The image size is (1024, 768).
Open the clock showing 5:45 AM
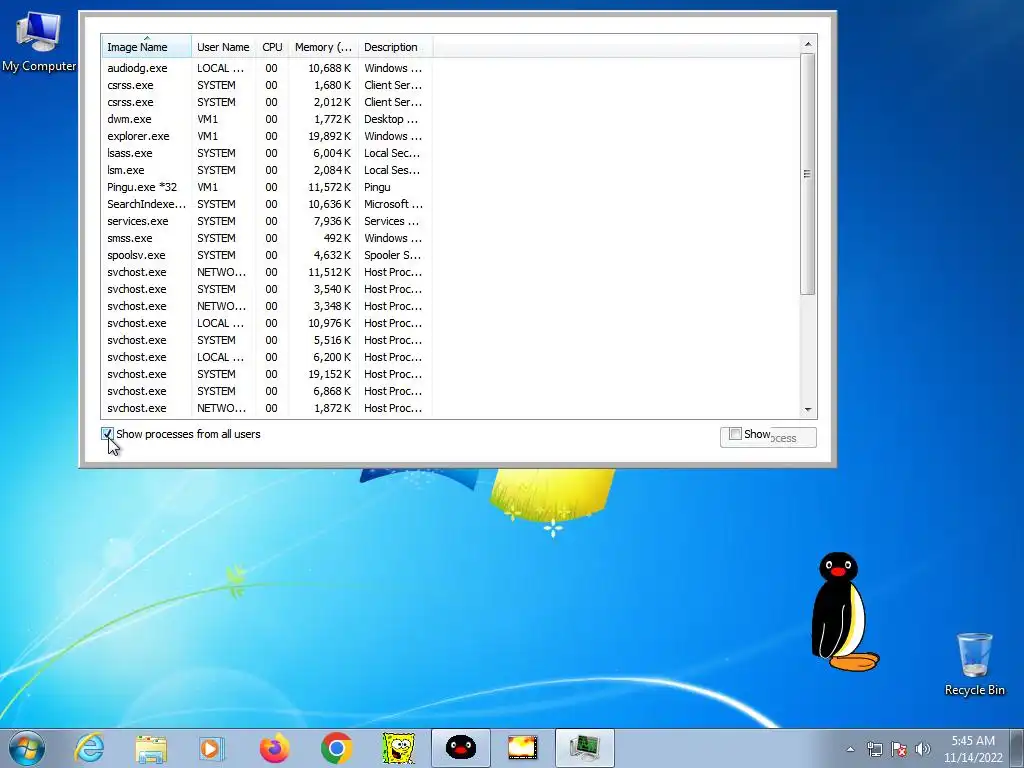[x=972, y=749]
